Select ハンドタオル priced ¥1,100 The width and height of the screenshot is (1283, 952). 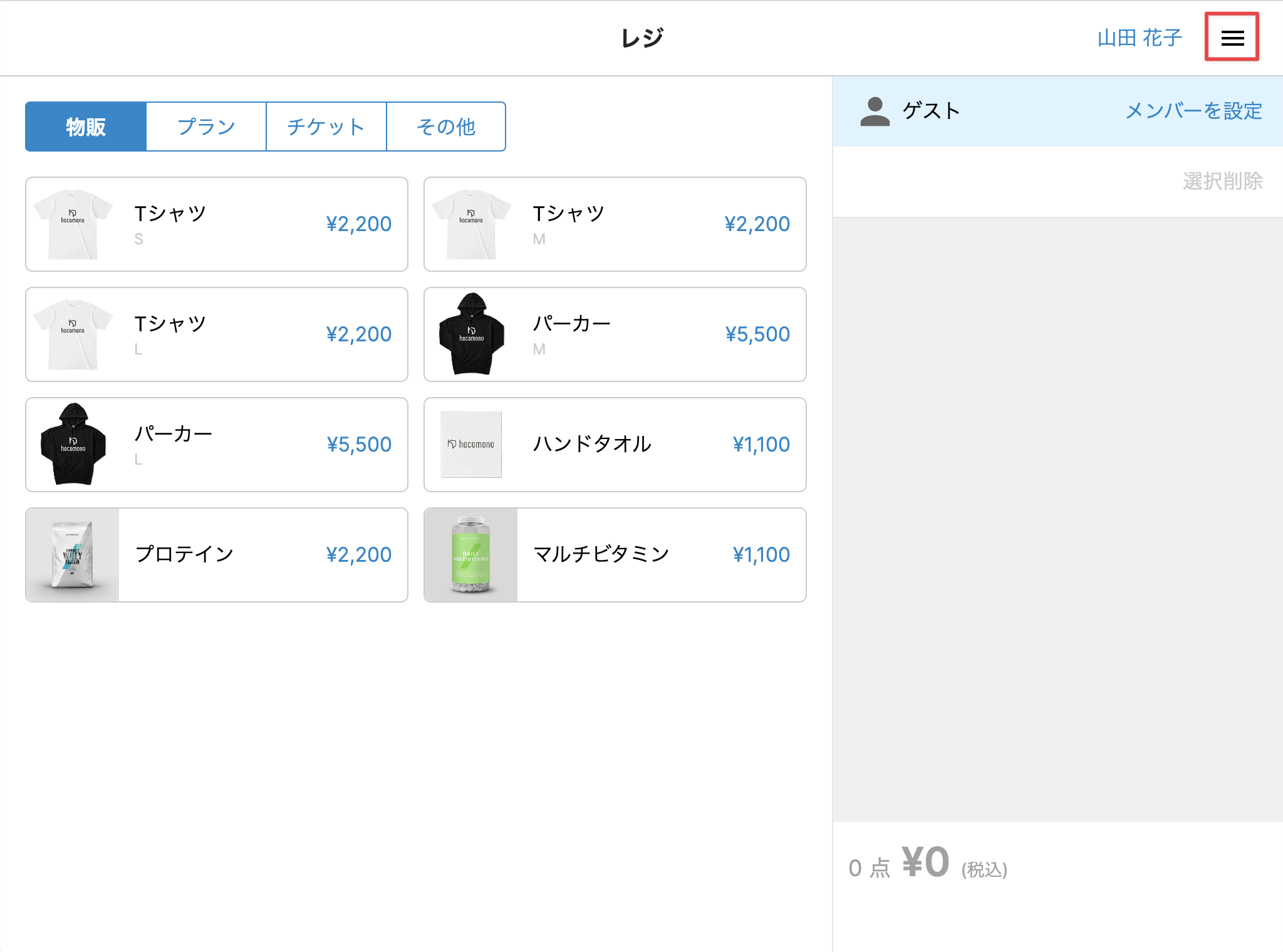click(615, 445)
